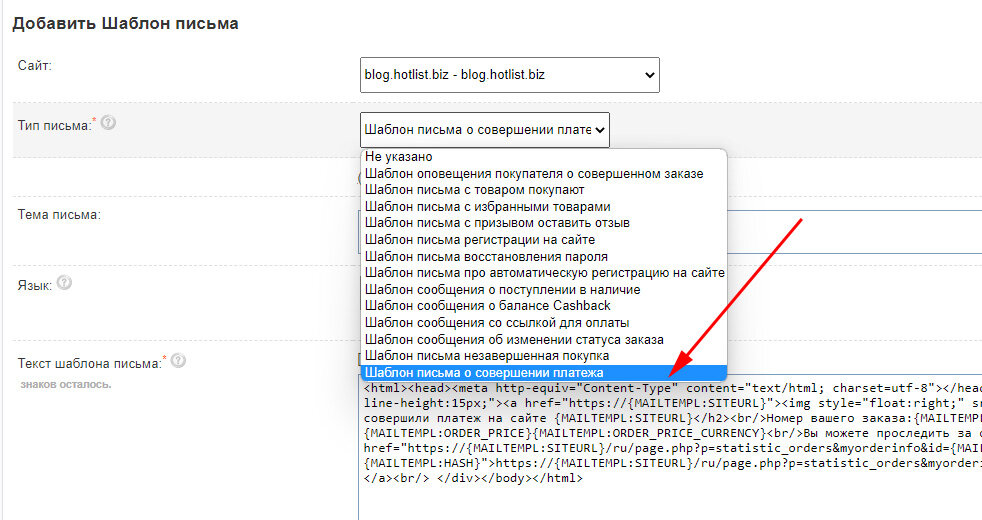Pick Шаблон письма с избранными товарами
The height and width of the screenshot is (520, 982).
487,206
